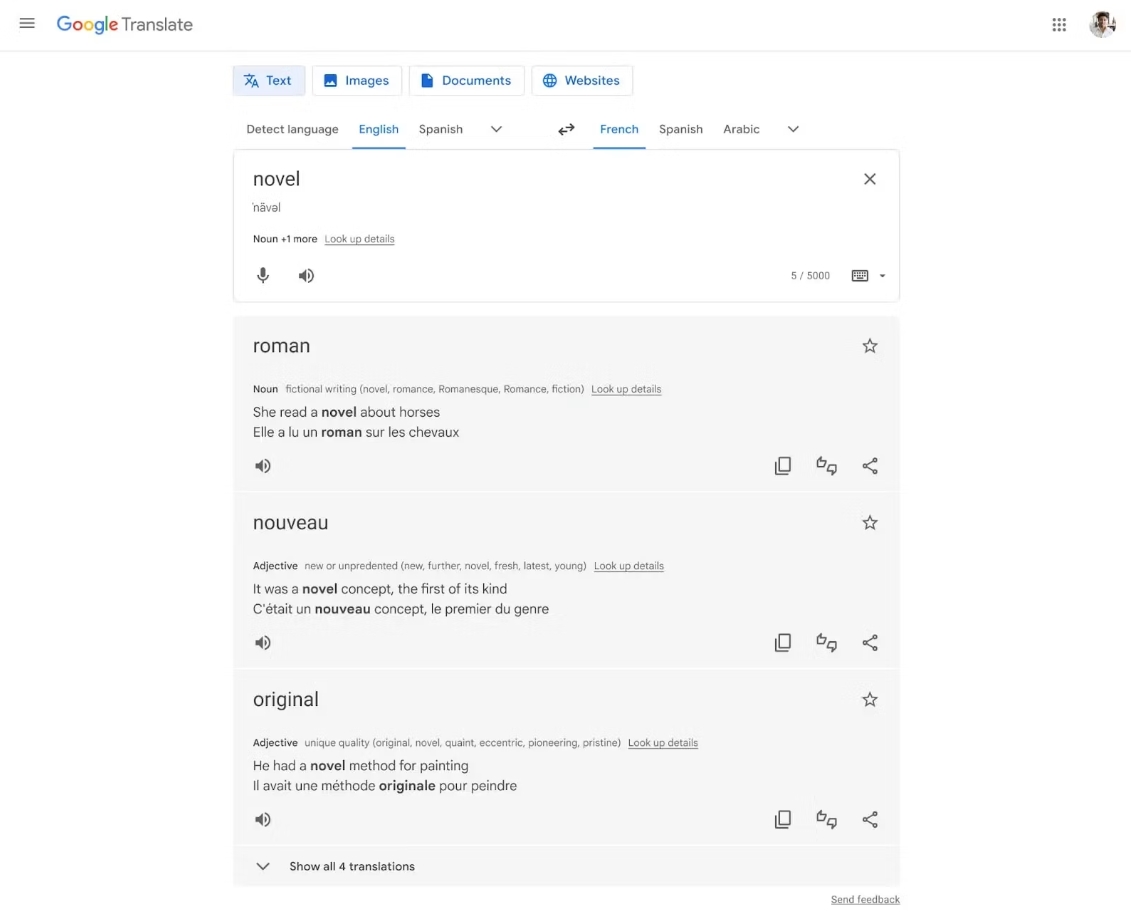Click the 'Send feedback' link
1131x918 pixels.
pyautogui.click(x=864, y=899)
